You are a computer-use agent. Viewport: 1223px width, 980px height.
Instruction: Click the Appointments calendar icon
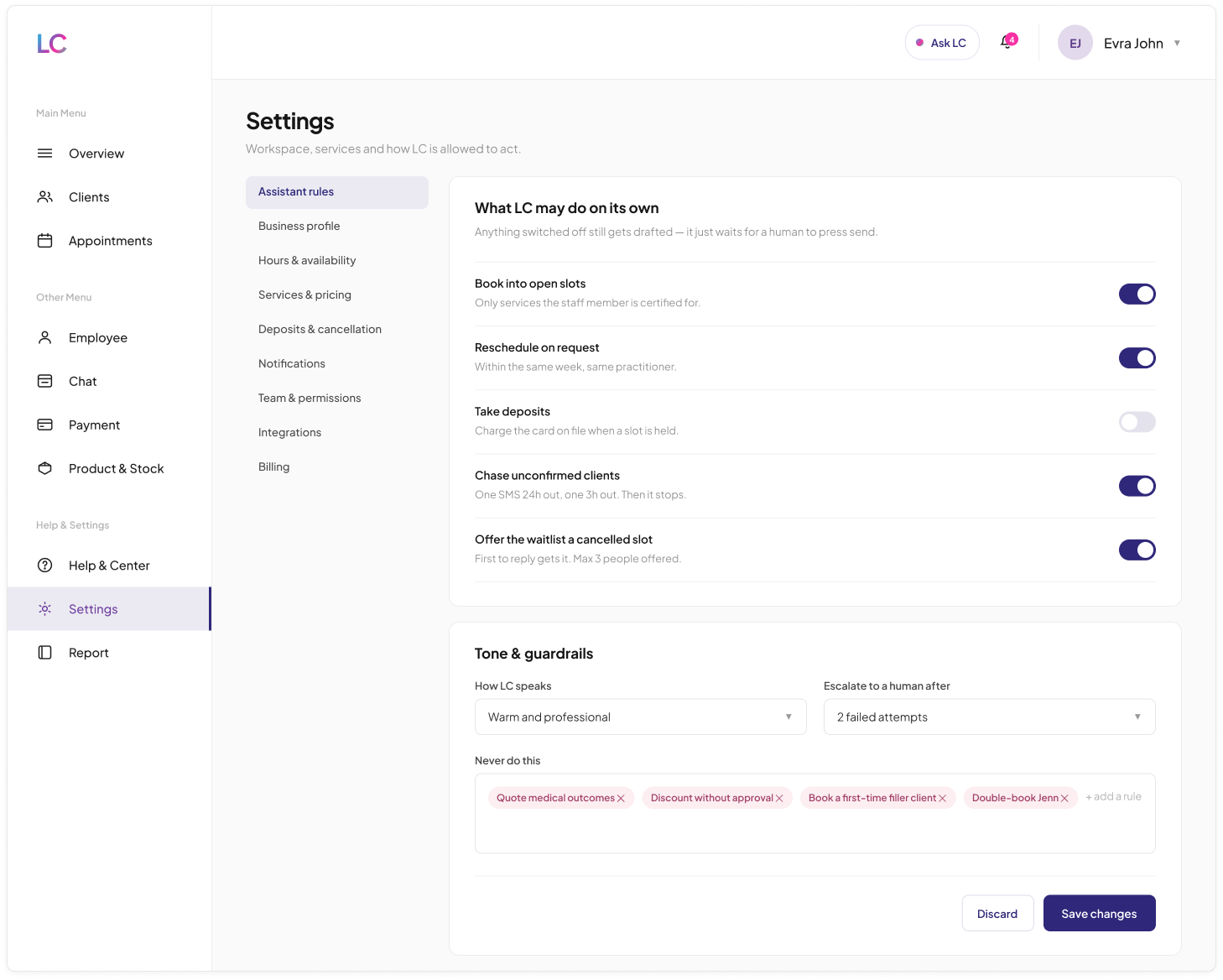[x=45, y=241]
